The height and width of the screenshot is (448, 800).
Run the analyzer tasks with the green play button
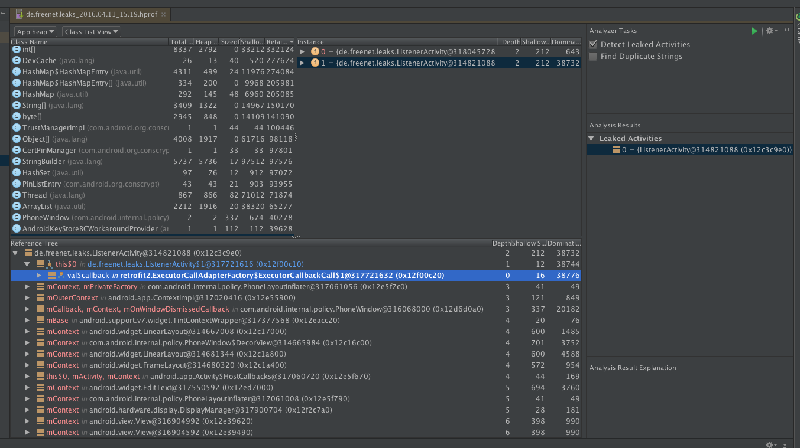tap(754, 31)
